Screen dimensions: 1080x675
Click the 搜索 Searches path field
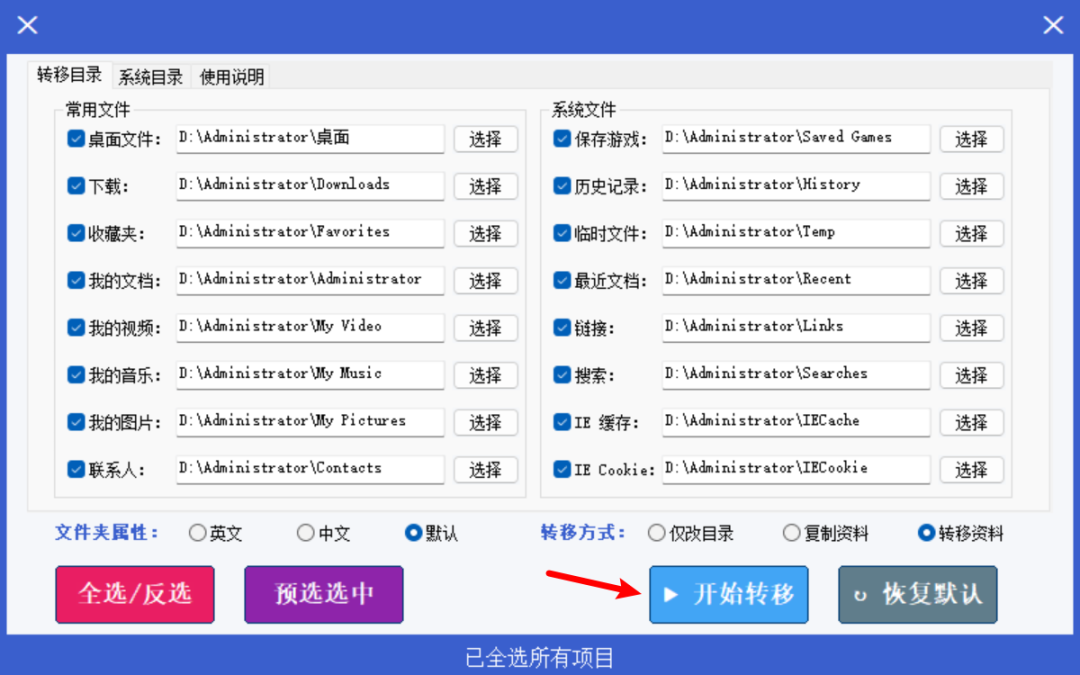pos(796,375)
